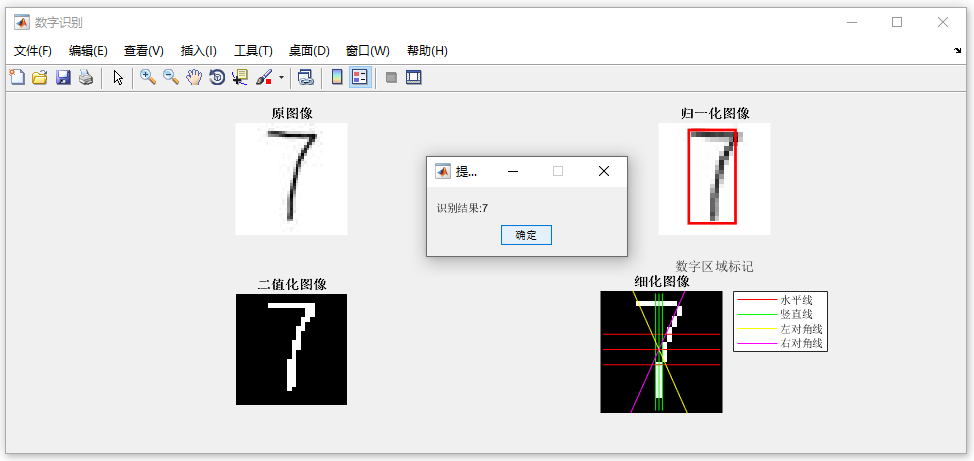Minimize the 数字识别 figure window
Screen dimensions: 974x461
852,22
